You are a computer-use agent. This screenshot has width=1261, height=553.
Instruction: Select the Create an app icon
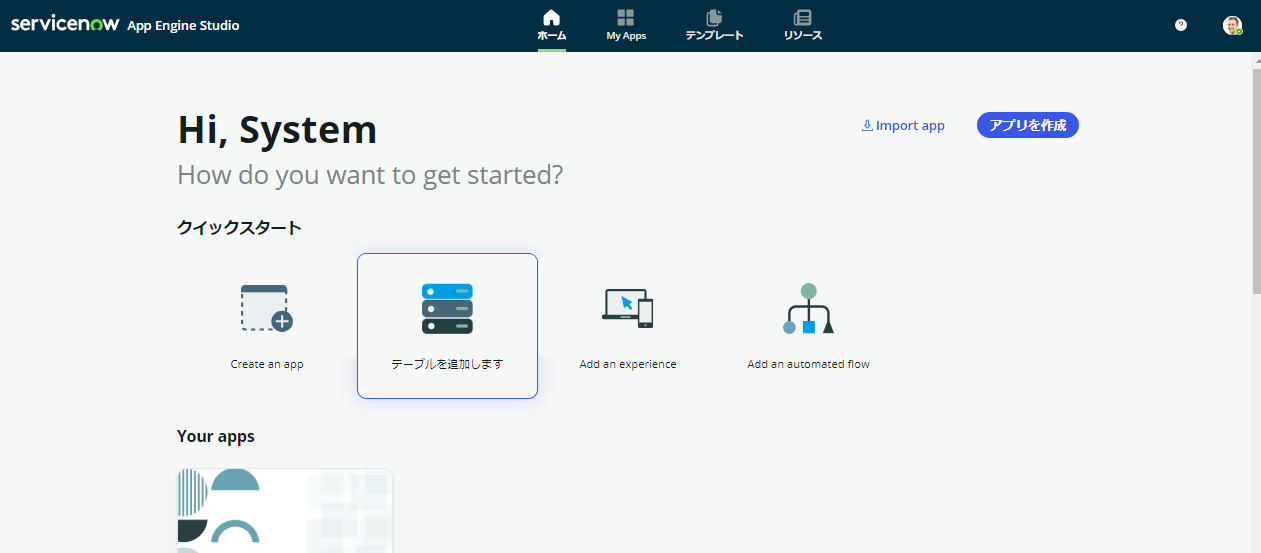[x=267, y=308]
